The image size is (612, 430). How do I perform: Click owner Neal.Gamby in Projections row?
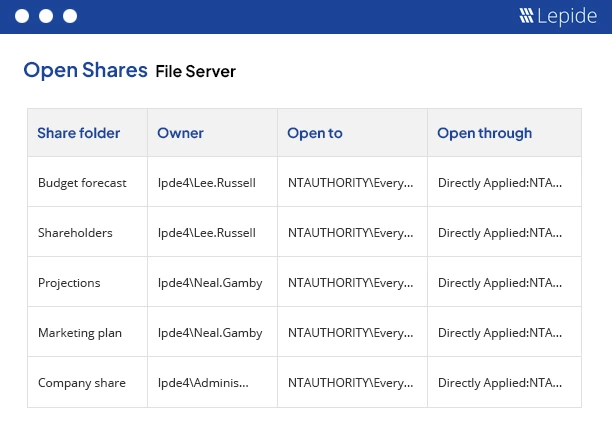(x=210, y=283)
